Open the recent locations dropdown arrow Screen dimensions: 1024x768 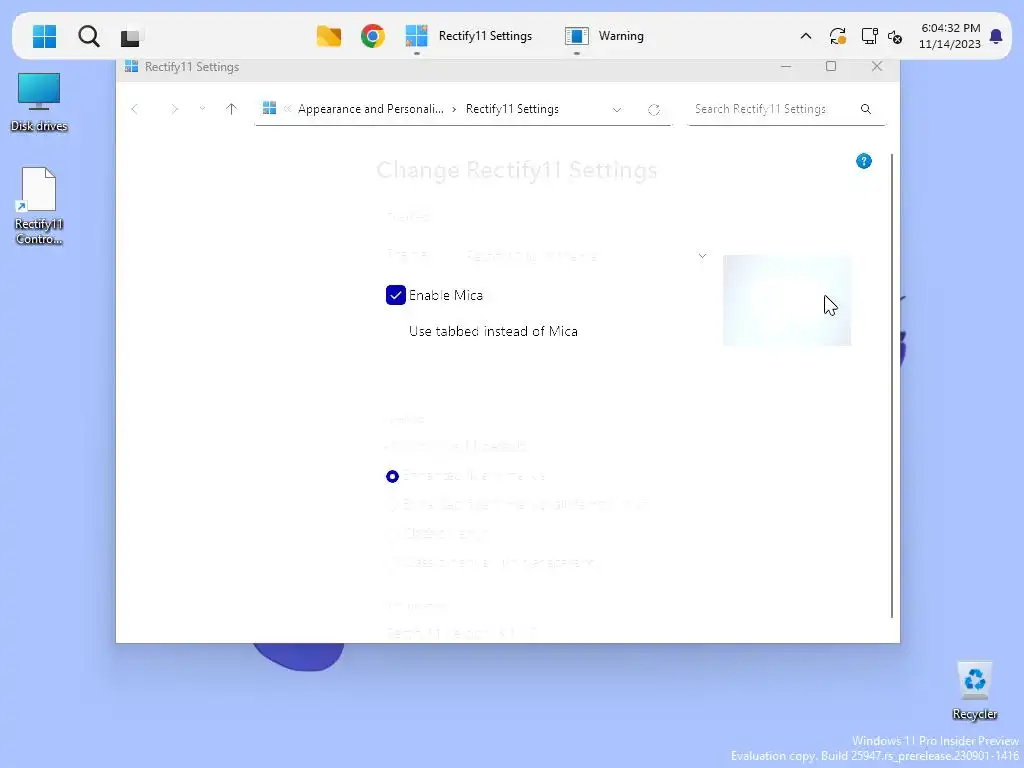coord(202,108)
